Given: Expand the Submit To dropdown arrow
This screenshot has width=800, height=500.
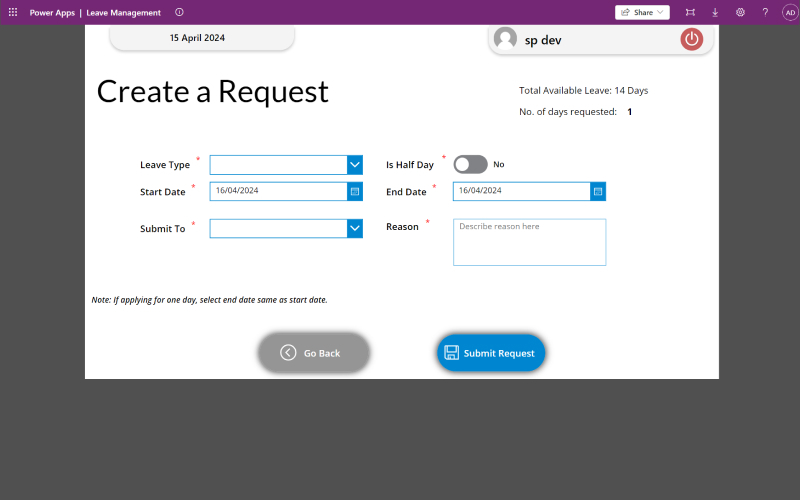Looking at the screenshot, I should click(355, 229).
